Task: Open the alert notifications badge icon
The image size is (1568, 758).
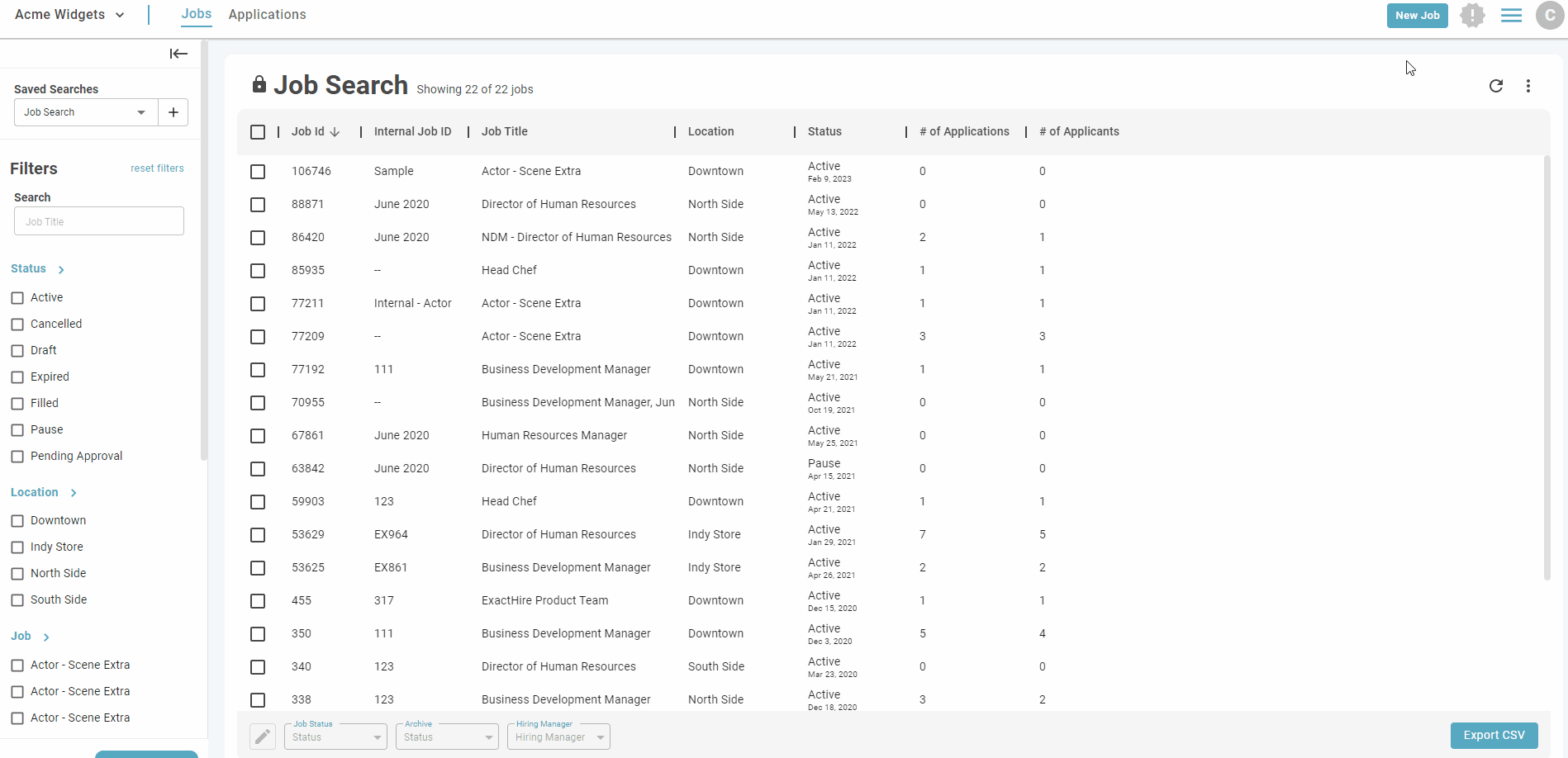Action: [1472, 15]
